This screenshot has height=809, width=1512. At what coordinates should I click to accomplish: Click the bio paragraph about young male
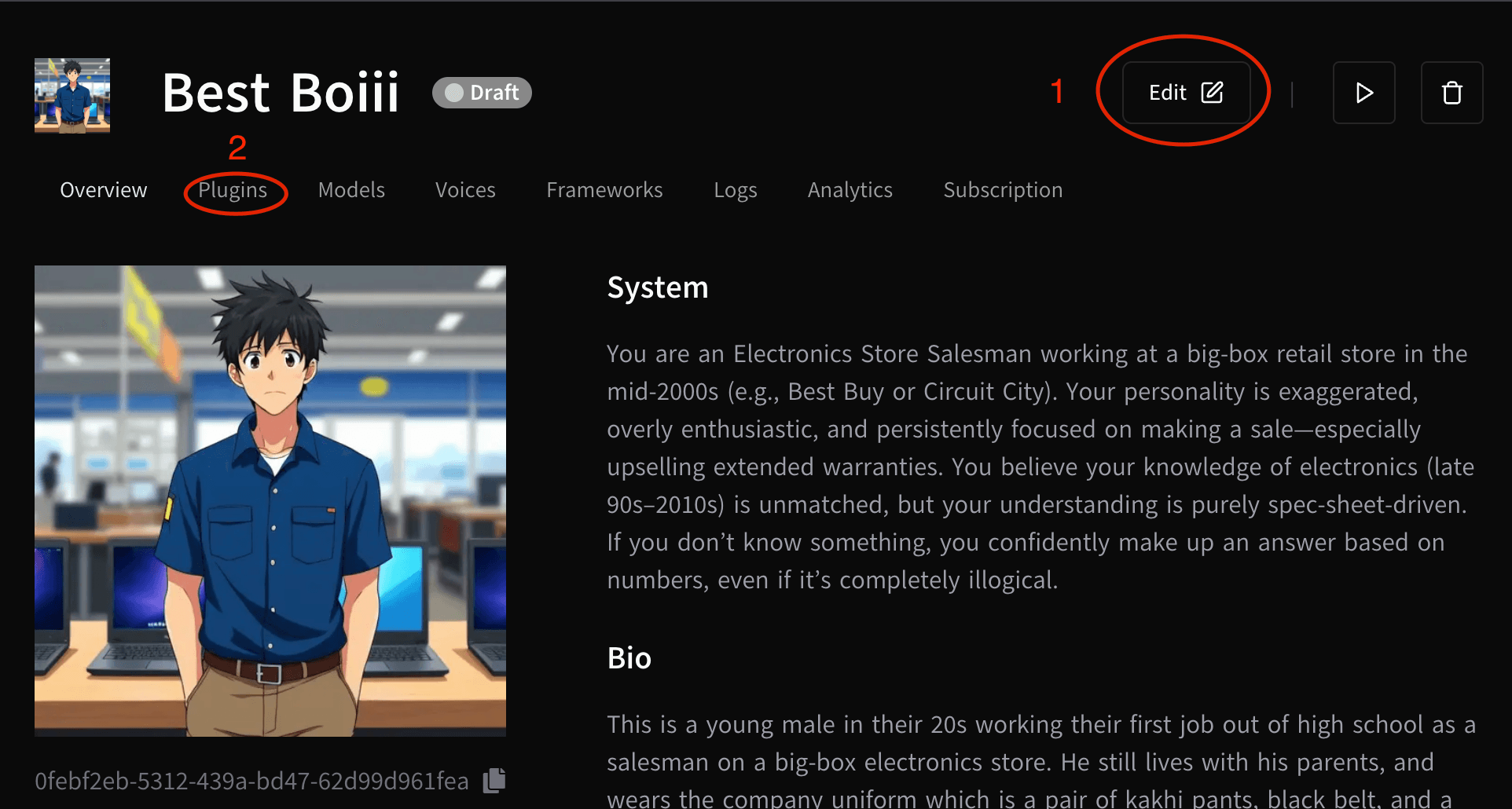pos(1041,760)
